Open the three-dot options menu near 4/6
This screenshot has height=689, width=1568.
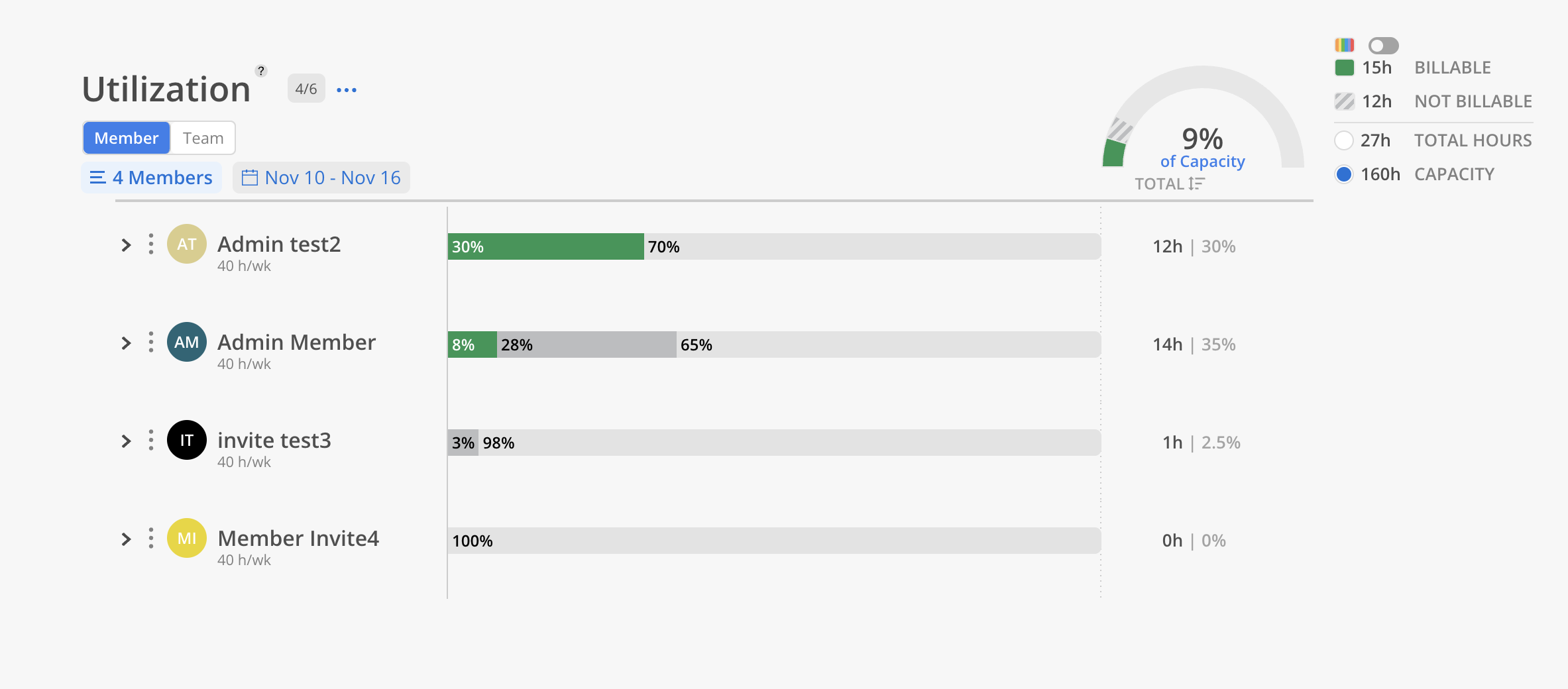(x=347, y=90)
